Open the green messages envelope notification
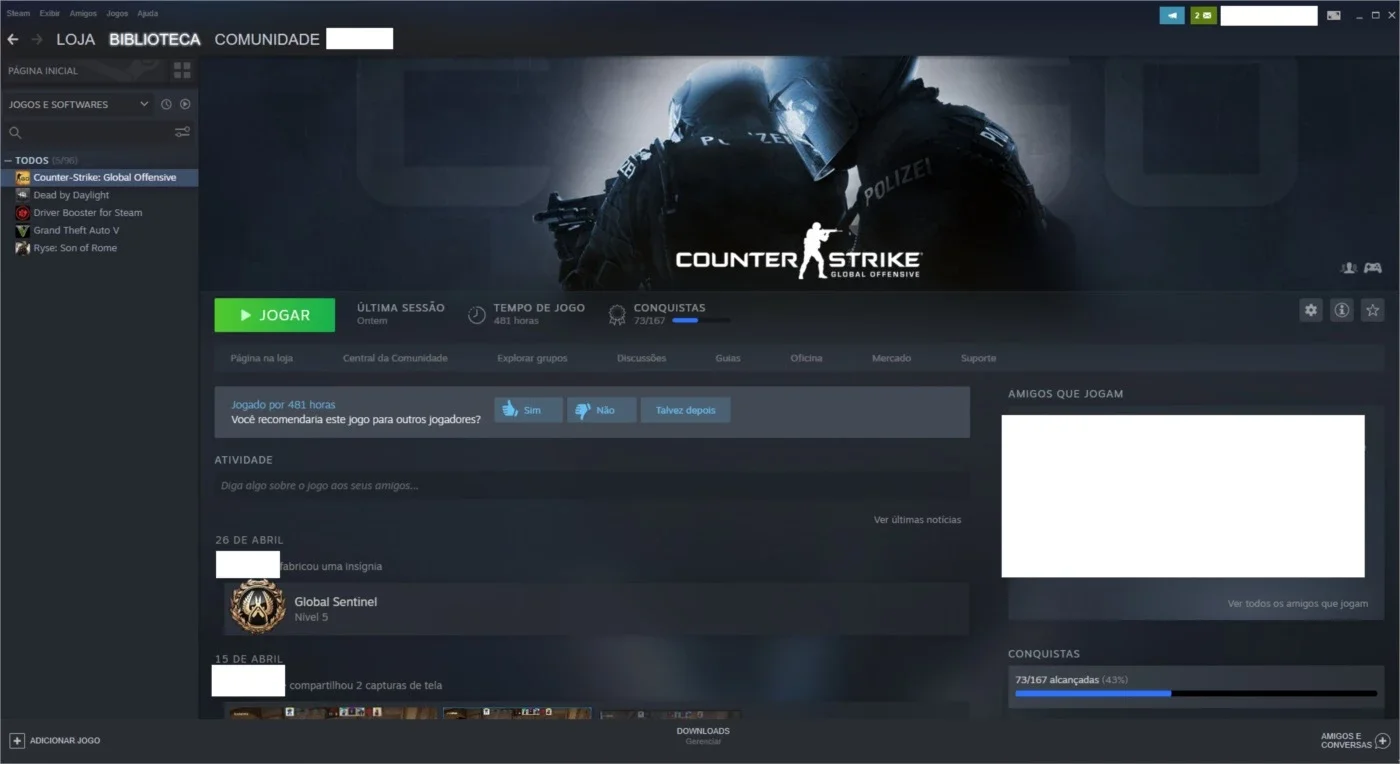Viewport: 1400px width, 764px height. pyautogui.click(x=1203, y=15)
